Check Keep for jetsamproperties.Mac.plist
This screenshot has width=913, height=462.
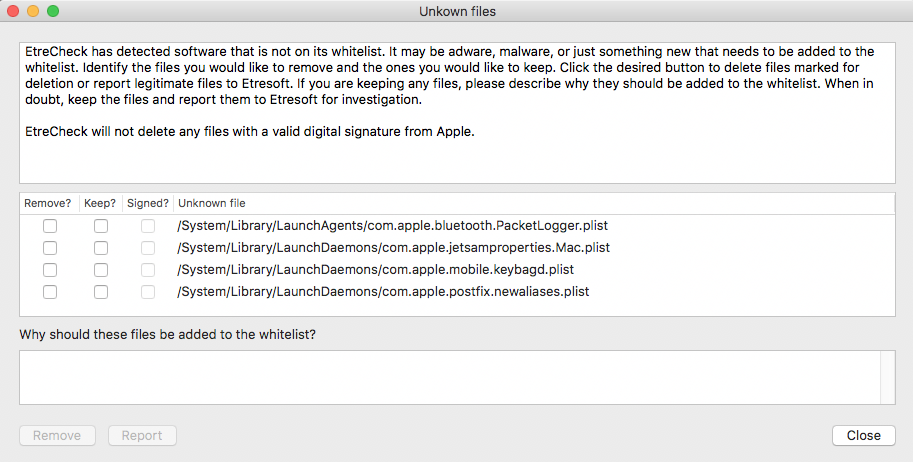[x=101, y=248]
